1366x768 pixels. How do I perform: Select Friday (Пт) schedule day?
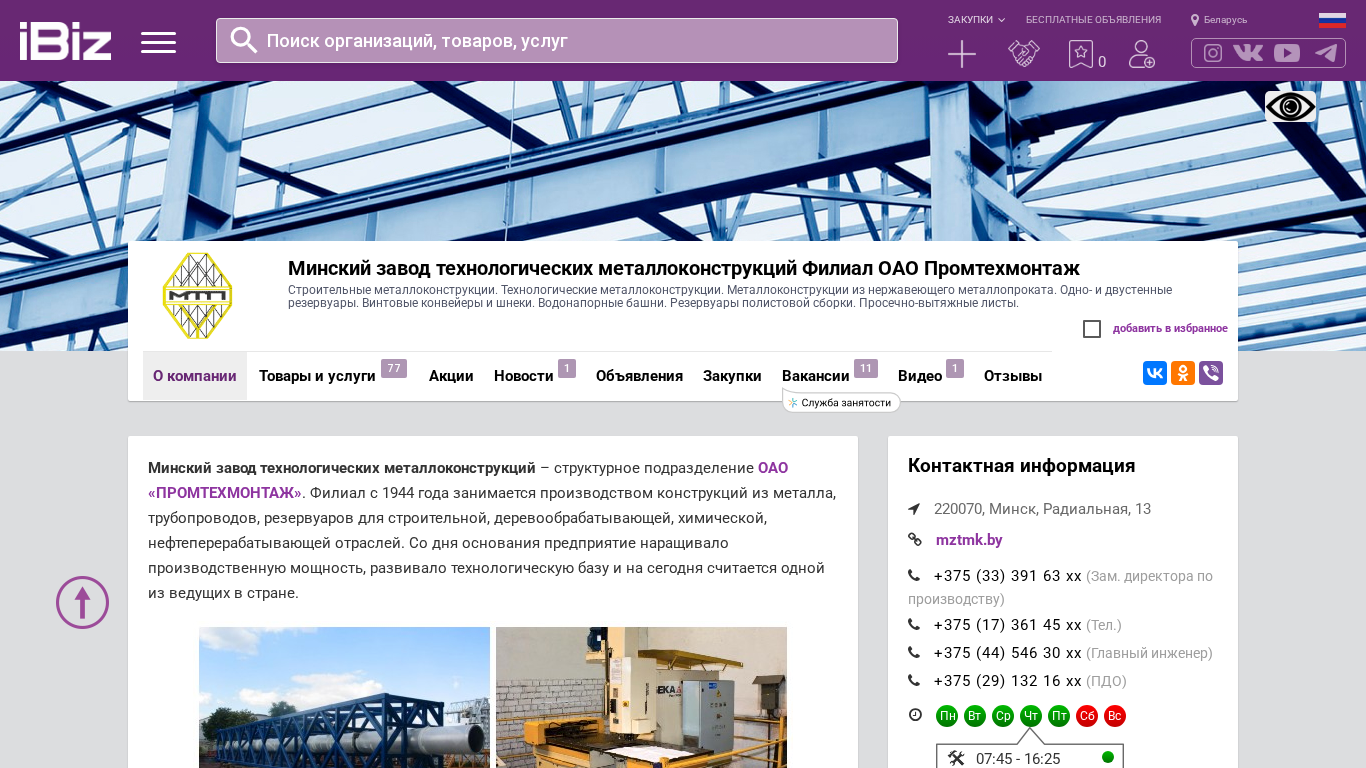pyautogui.click(x=1059, y=716)
